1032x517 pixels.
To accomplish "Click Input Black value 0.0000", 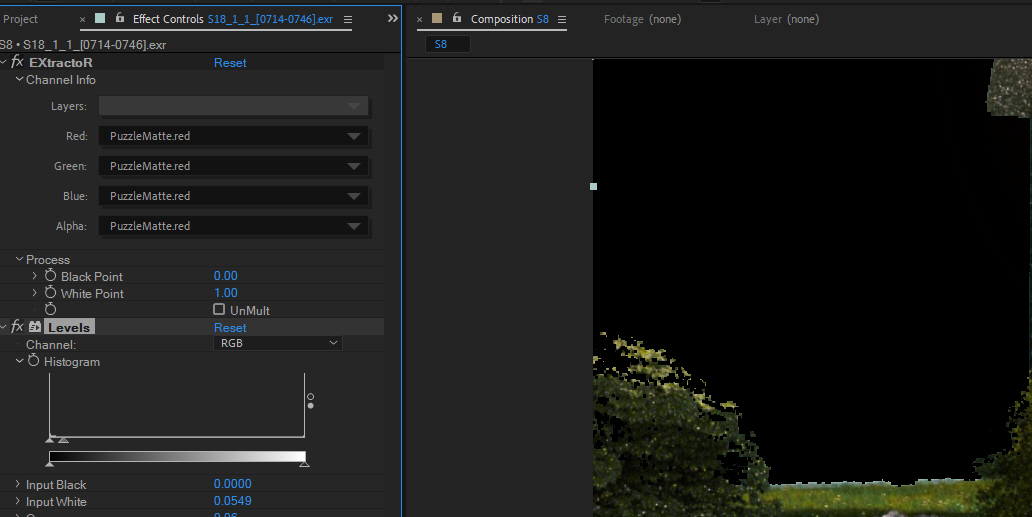I will [232, 483].
